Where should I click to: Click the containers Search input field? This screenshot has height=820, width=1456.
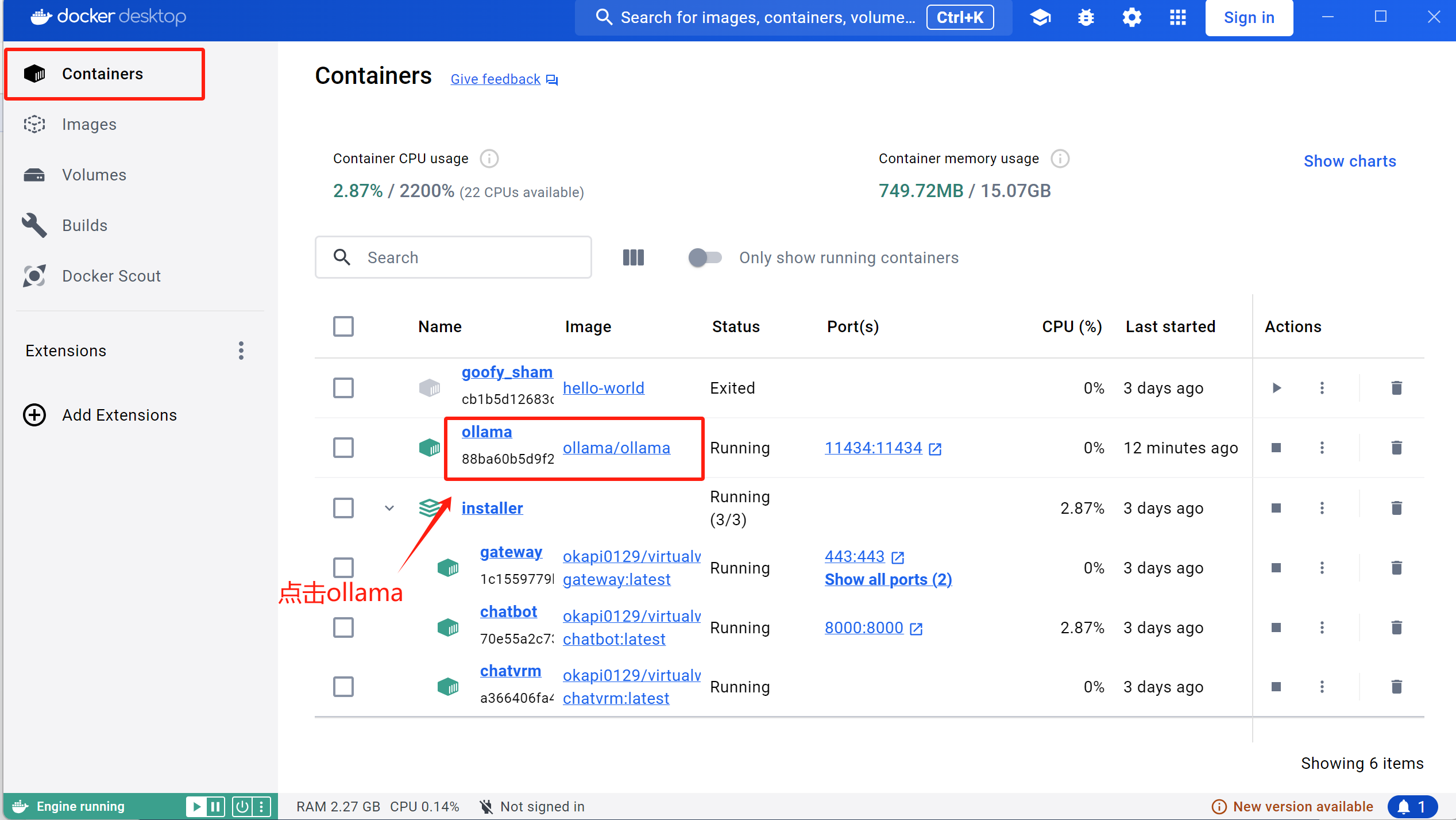(453, 257)
